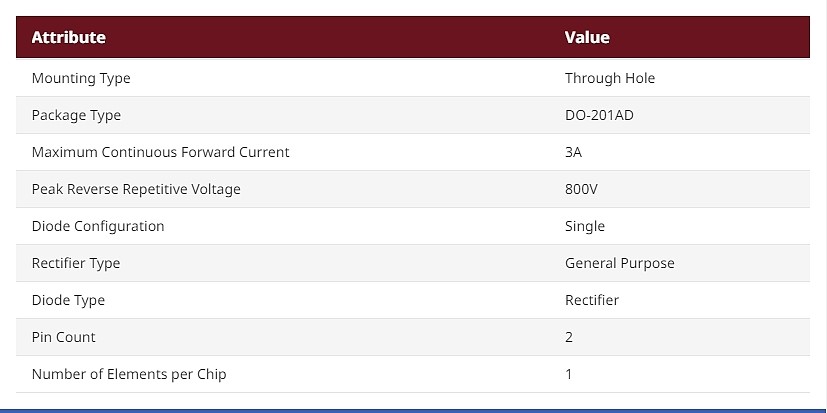Select Number of Elements per Chip label
This screenshot has height=413, width=827.
[129, 374]
